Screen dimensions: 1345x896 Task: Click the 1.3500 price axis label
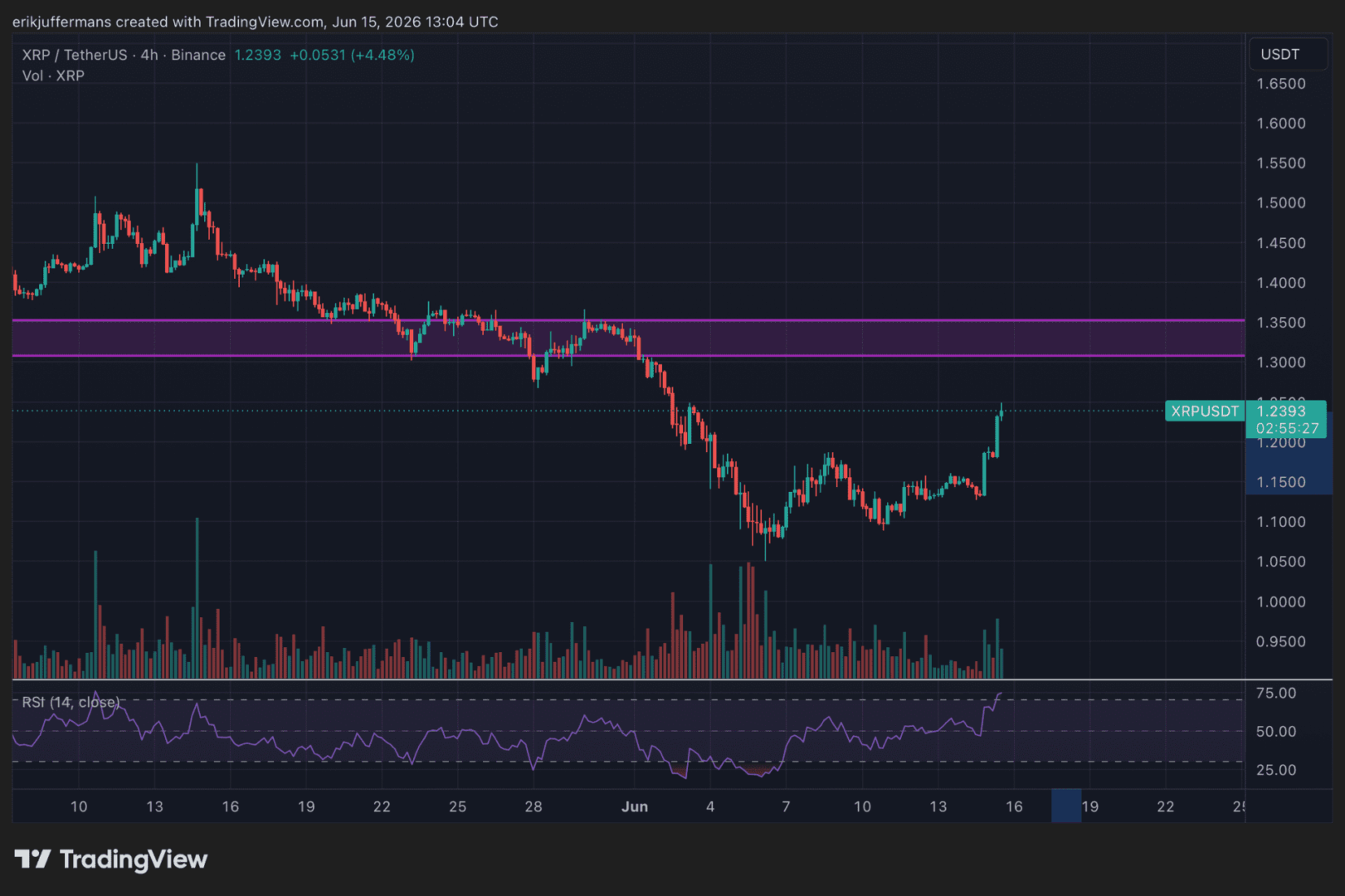[x=1281, y=323]
